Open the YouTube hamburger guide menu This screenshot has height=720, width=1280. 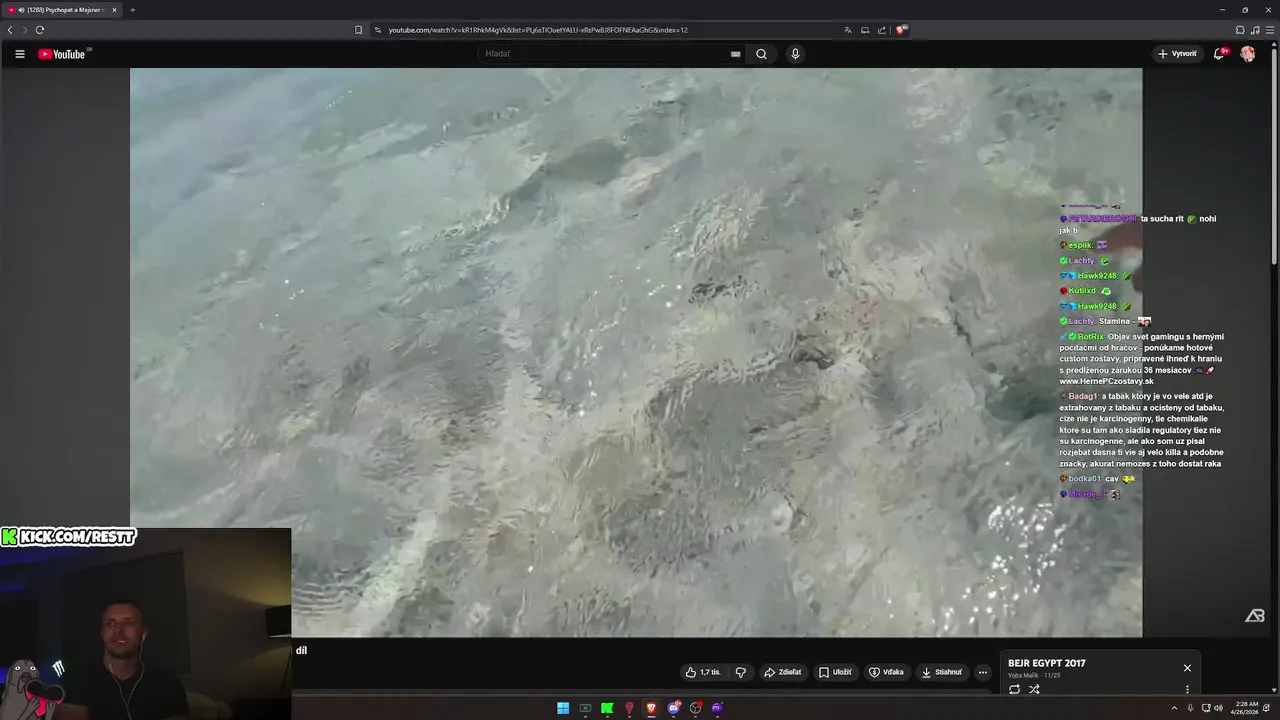(19, 54)
